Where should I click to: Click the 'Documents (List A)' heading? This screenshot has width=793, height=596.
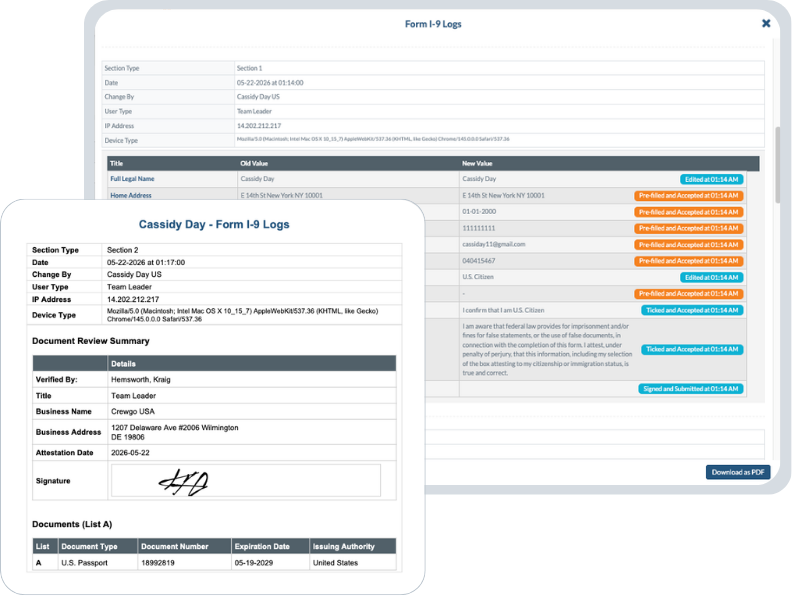(72, 524)
